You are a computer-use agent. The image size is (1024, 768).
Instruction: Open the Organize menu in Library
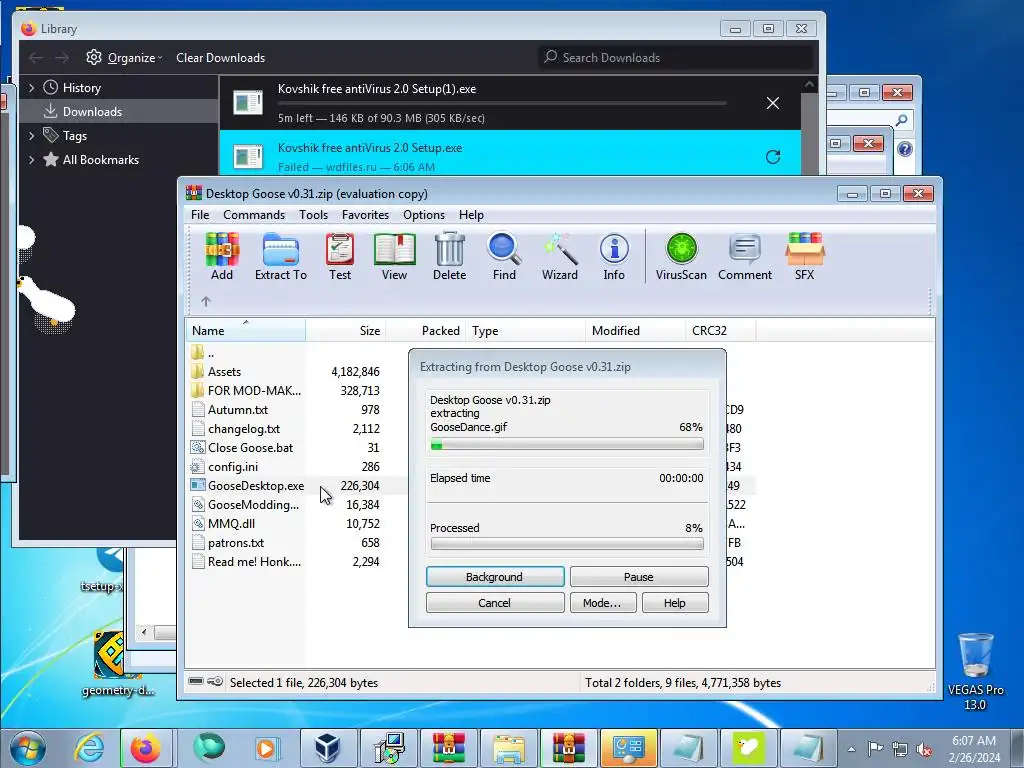pyautogui.click(x=124, y=57)
